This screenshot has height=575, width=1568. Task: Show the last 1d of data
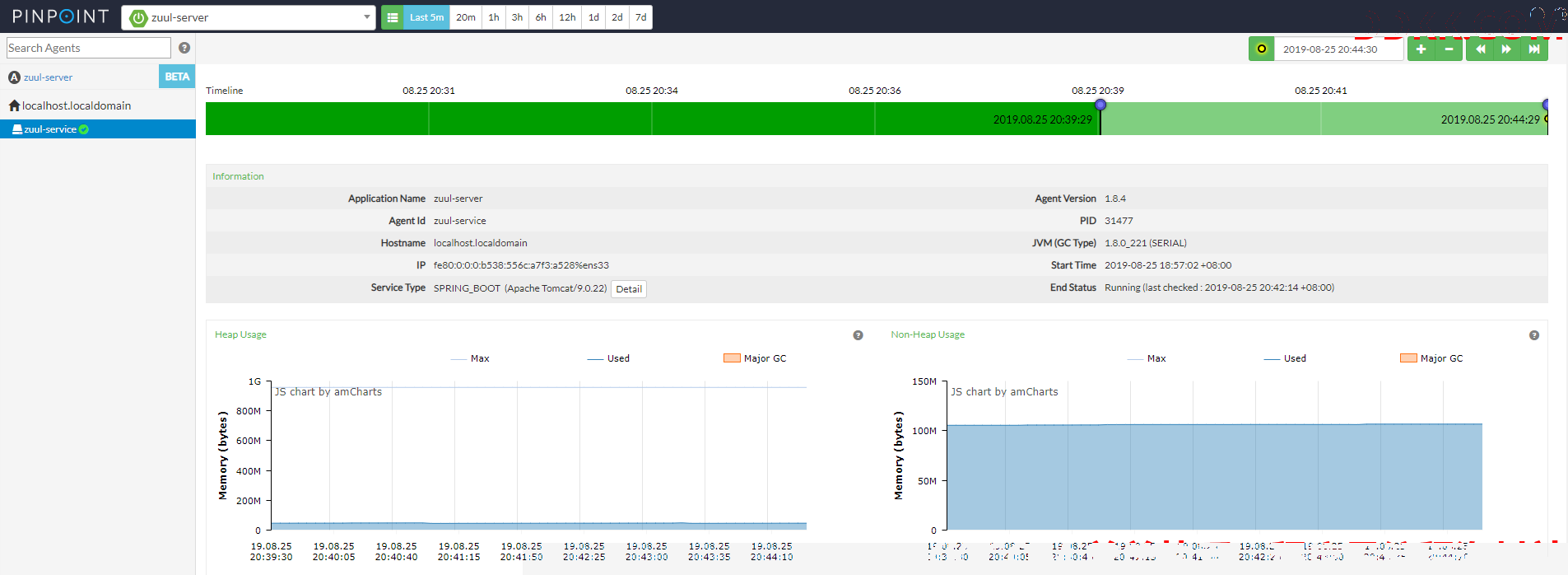pyautogui.click(x=593, y=17)
